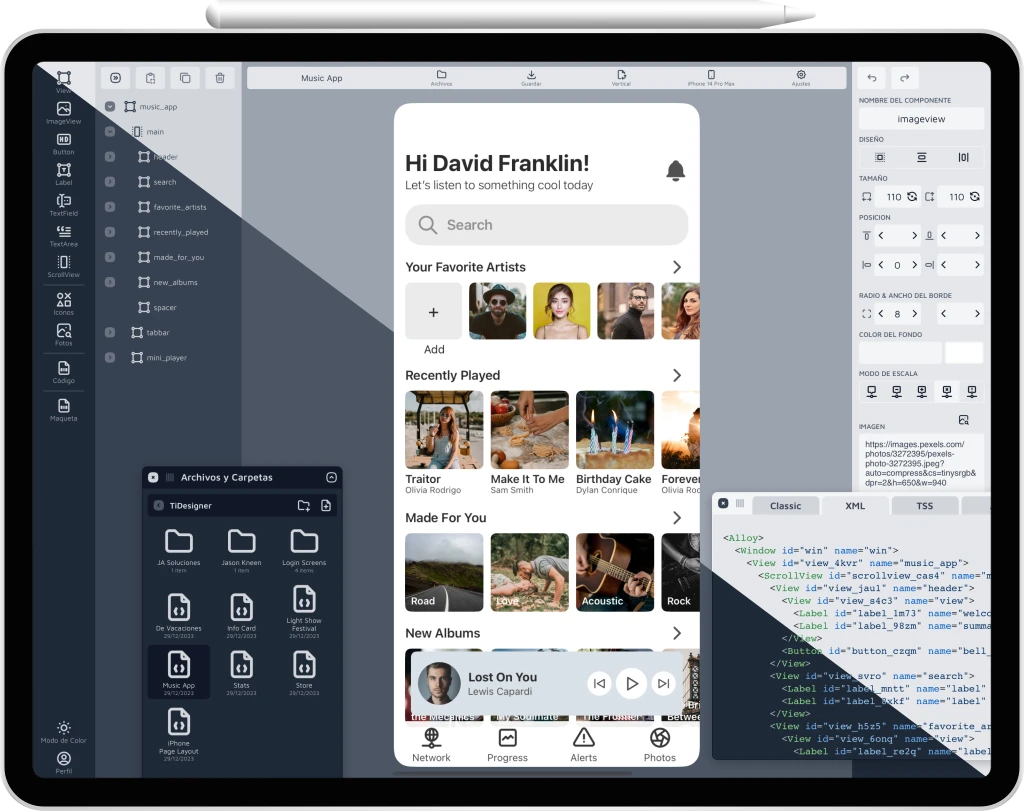Switch to the TSS tab
This screenshot has width=1024, height=811.
coord(925,506)
